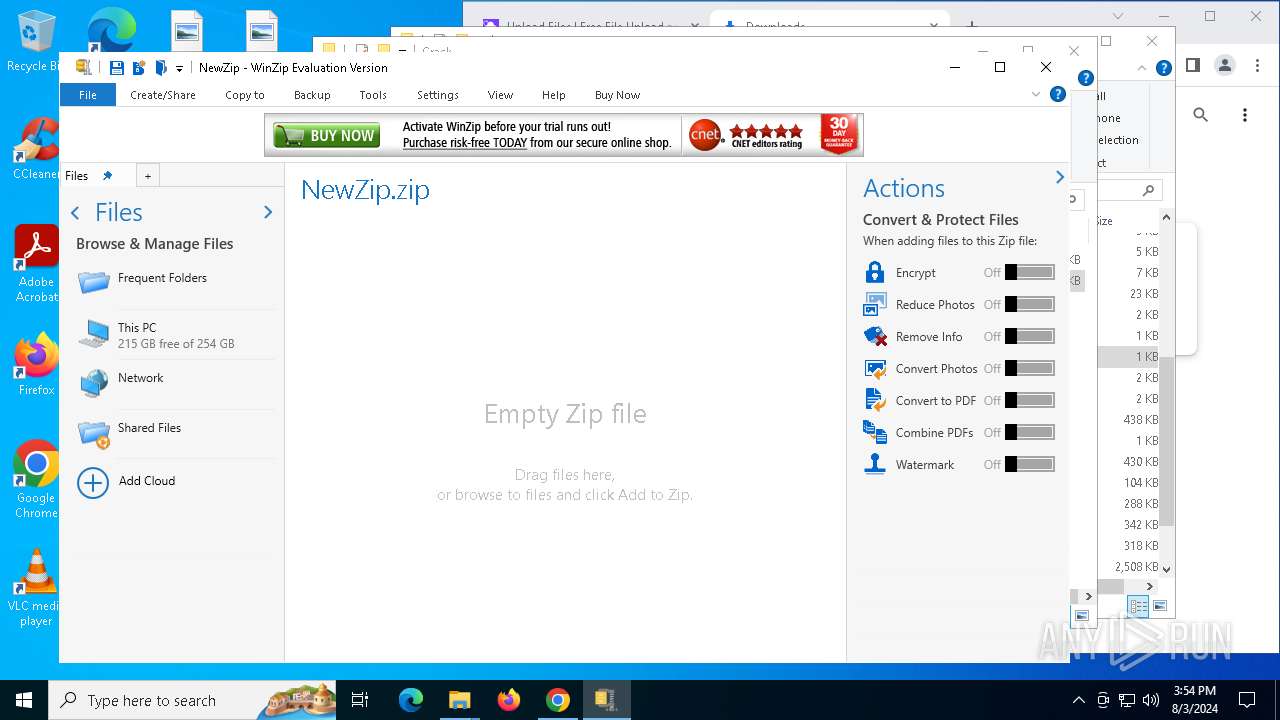1280x720 pixels.
Task: Open the Create/Share tab
Action: pyautogui.click(x=163, y=95)
